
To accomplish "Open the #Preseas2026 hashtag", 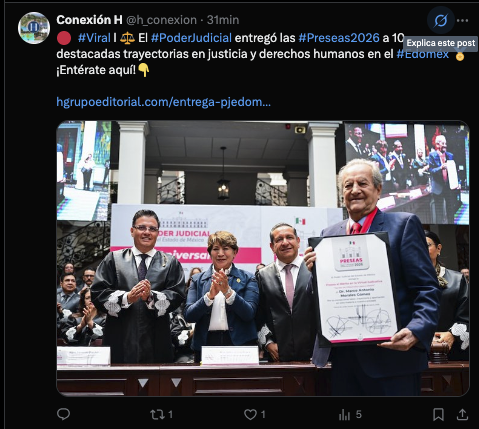I will click(x=339, y=38).
